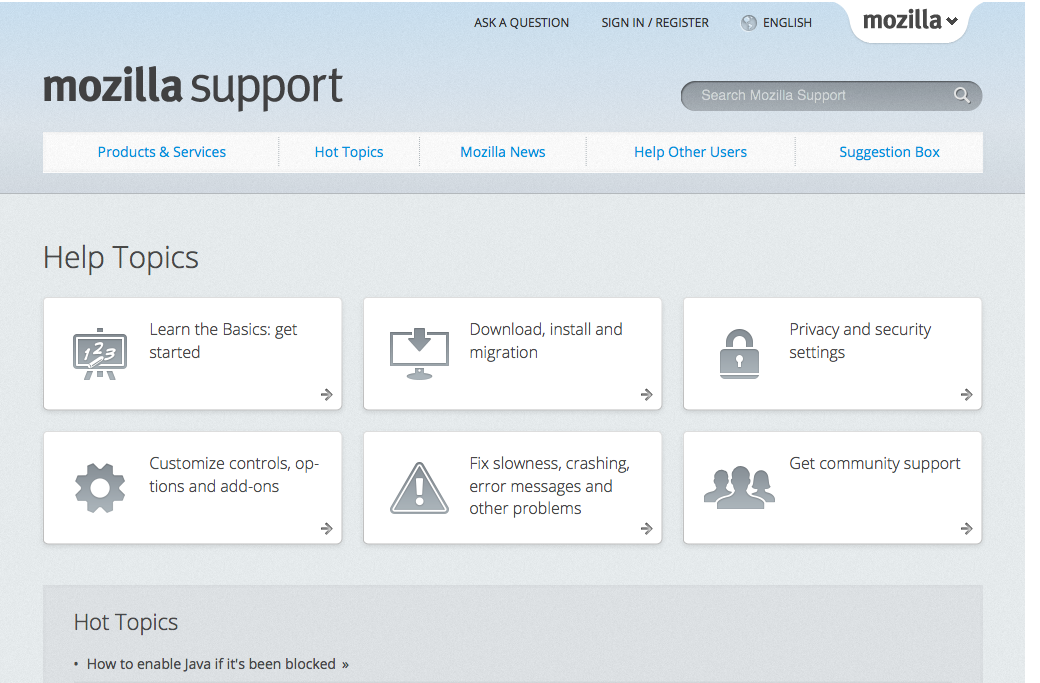
Task: Click the chalkboard Learn the Basics icon
Action: (x=99, y=353)
